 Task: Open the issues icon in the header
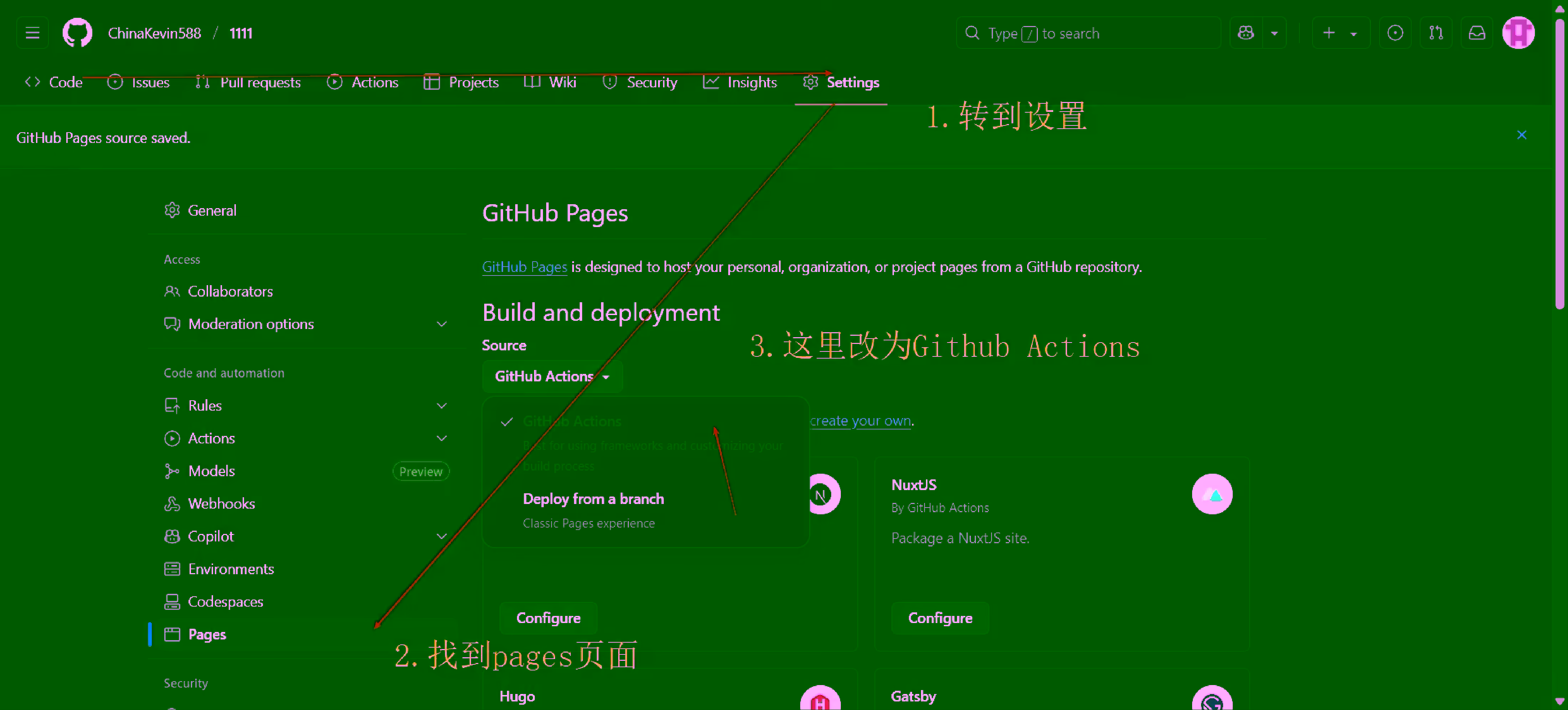(x=1395, y=33)
